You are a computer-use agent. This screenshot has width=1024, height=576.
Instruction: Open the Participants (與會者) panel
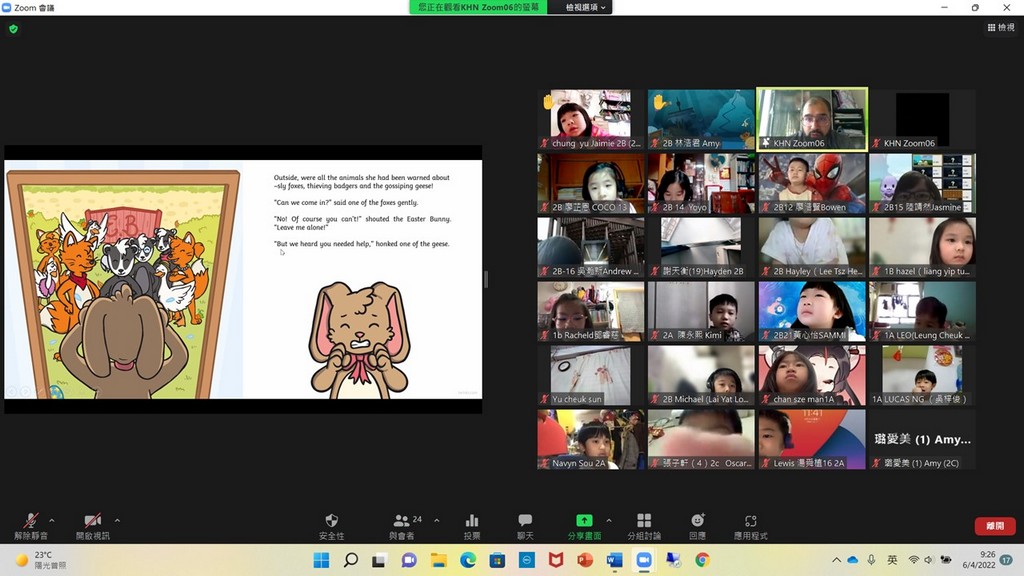[402, 526]
